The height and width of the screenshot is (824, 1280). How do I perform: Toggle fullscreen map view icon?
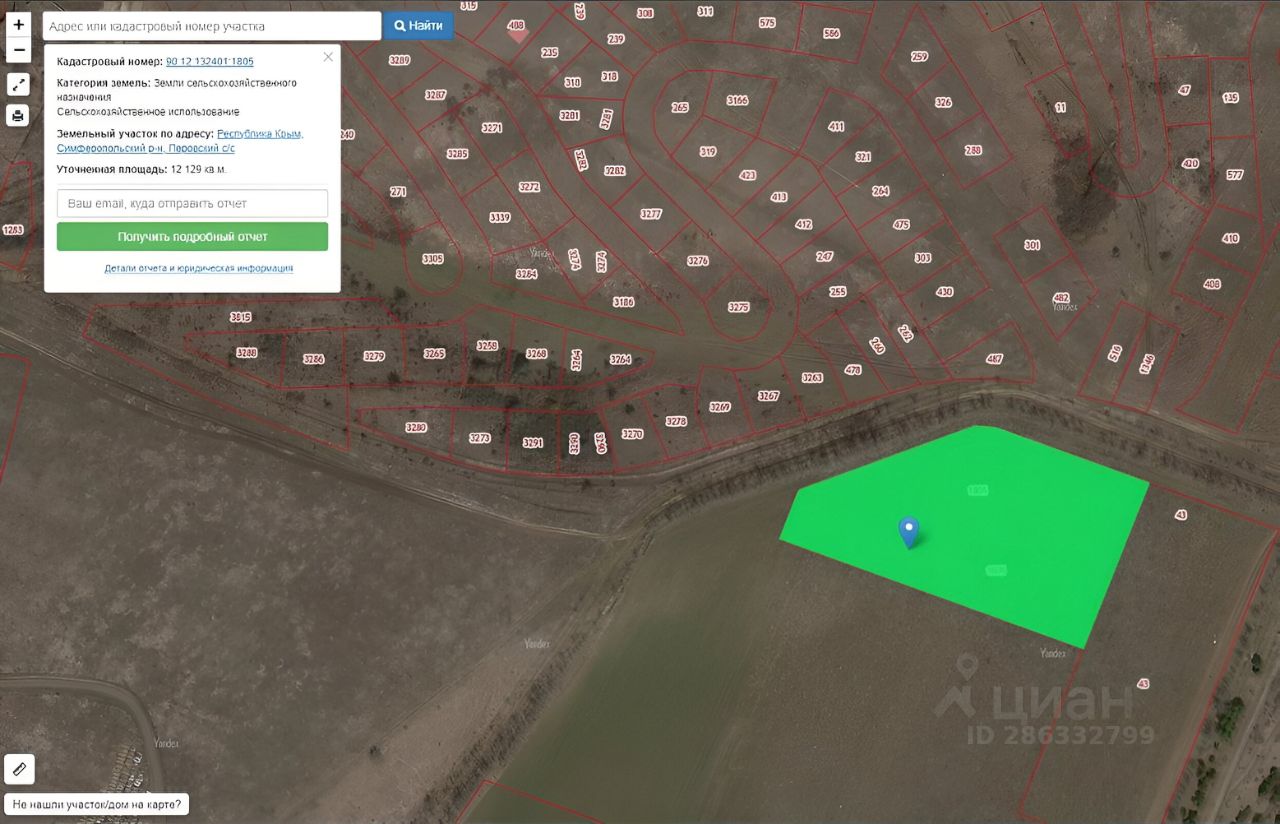(x=18, y=84)
